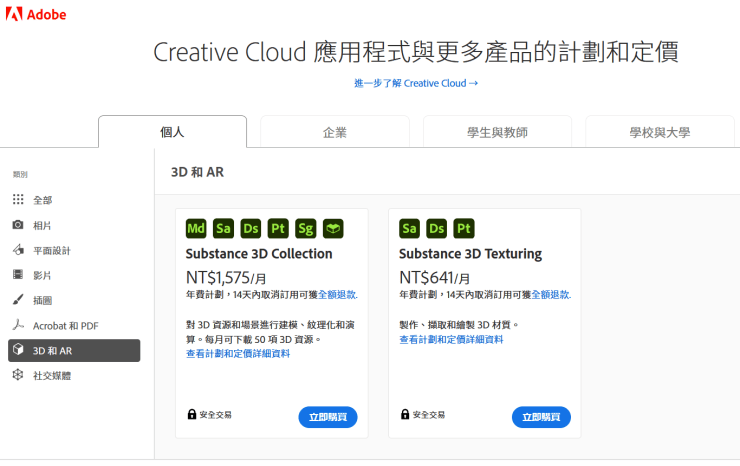The height and width of the screenshot is (466, 740).
Task: Open 進一步了解 Creative Cloud link
Action: (x=416, y=83)
